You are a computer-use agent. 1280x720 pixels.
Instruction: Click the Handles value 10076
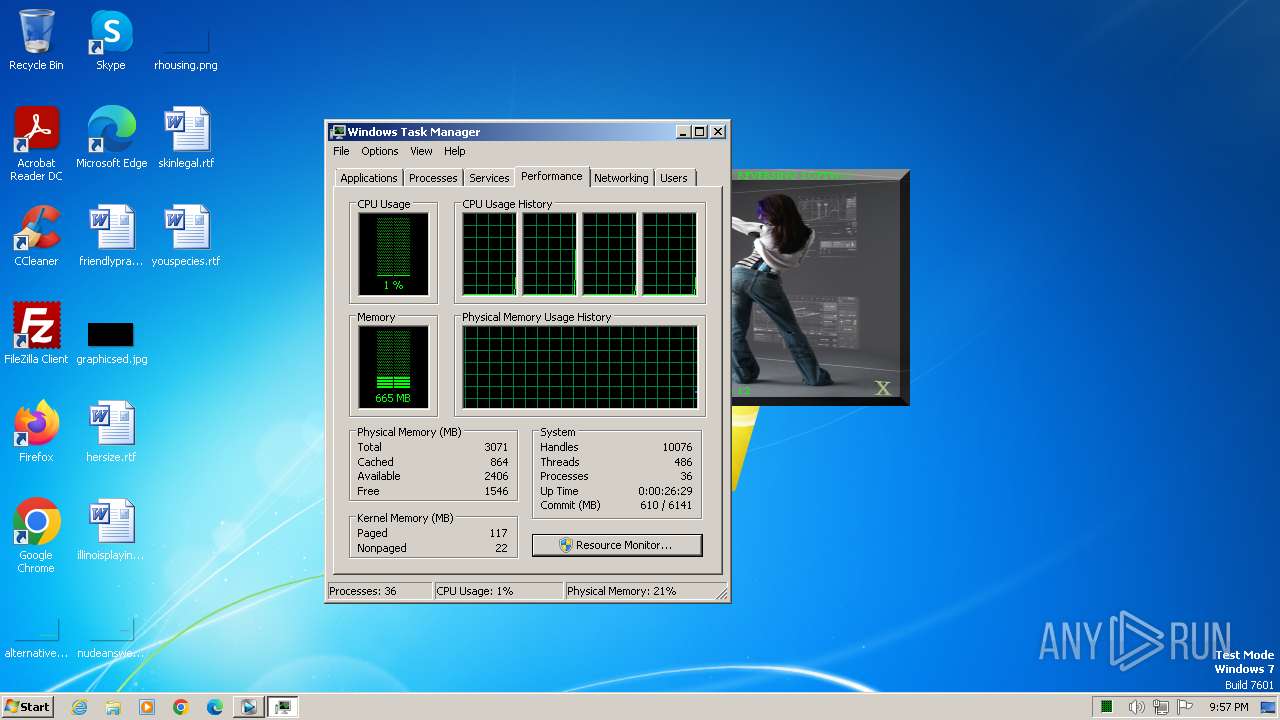677,447
